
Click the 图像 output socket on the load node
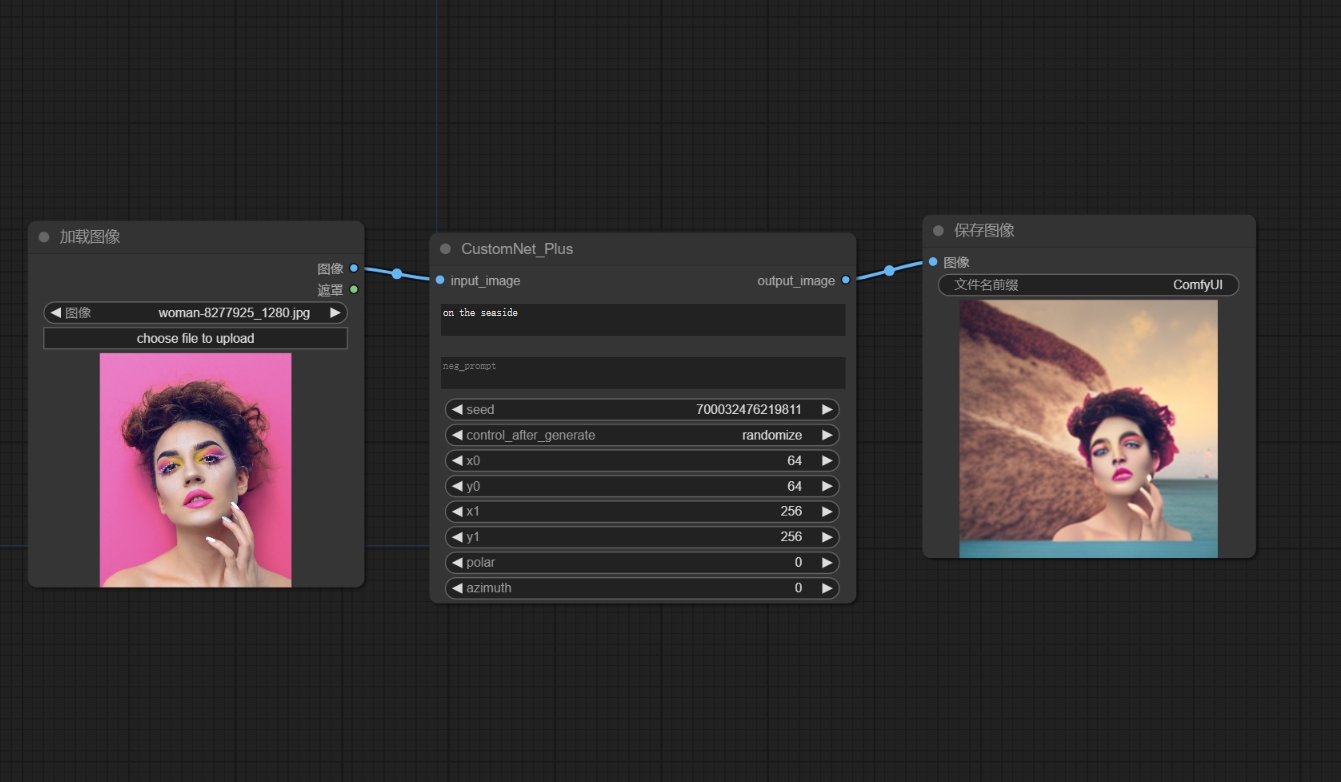(354, 268)
